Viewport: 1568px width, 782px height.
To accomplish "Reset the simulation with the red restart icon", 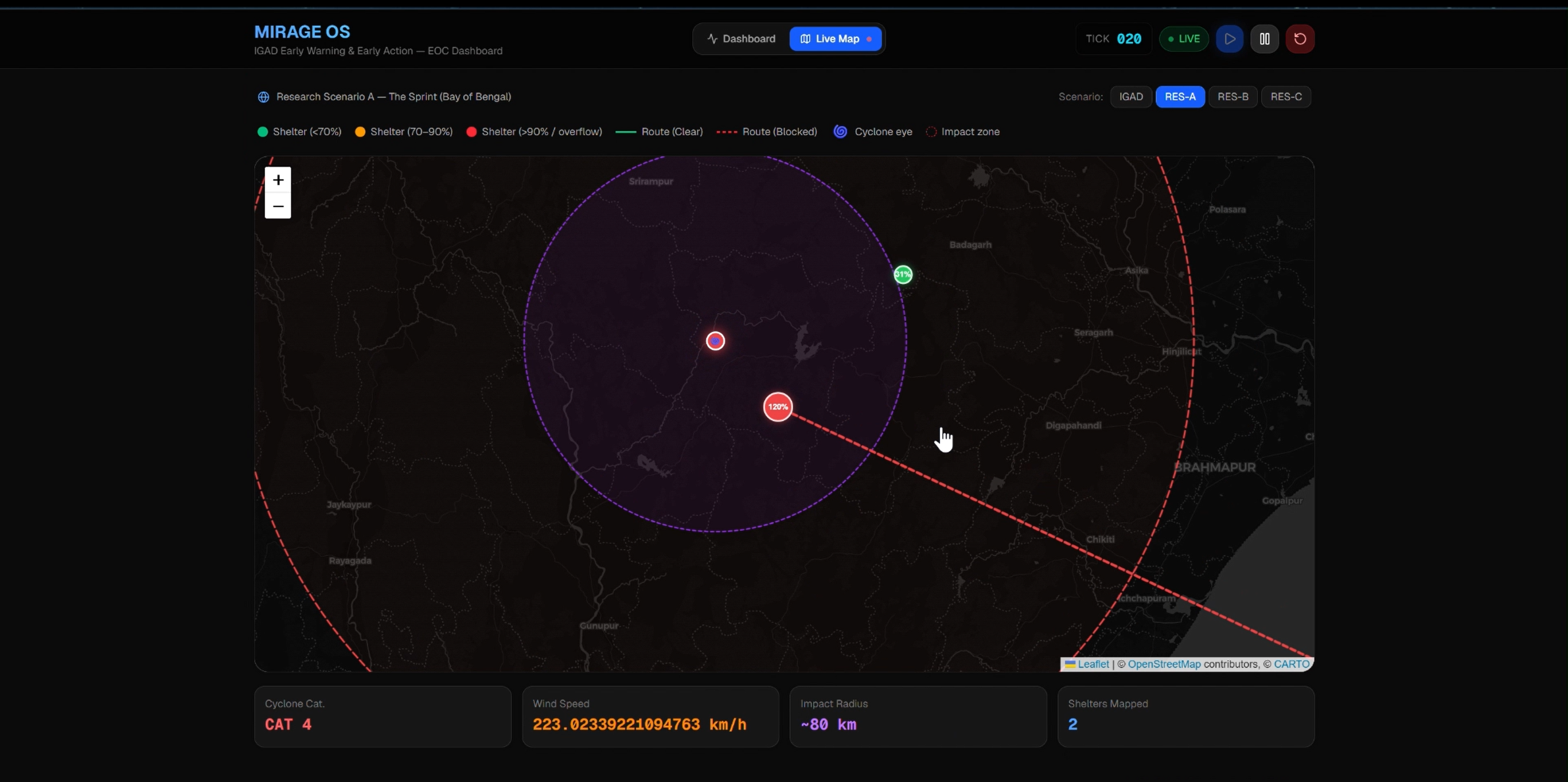I will pos(1300,39).
